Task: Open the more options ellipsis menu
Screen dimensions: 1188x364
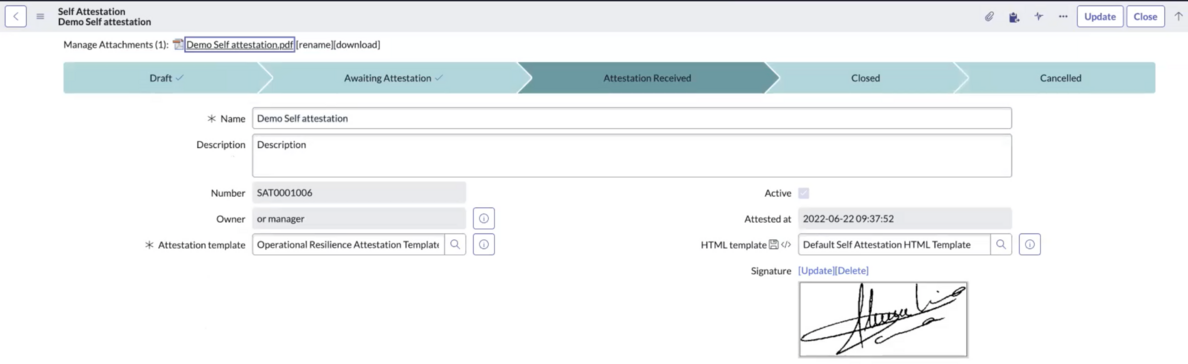Action: 1063,16
